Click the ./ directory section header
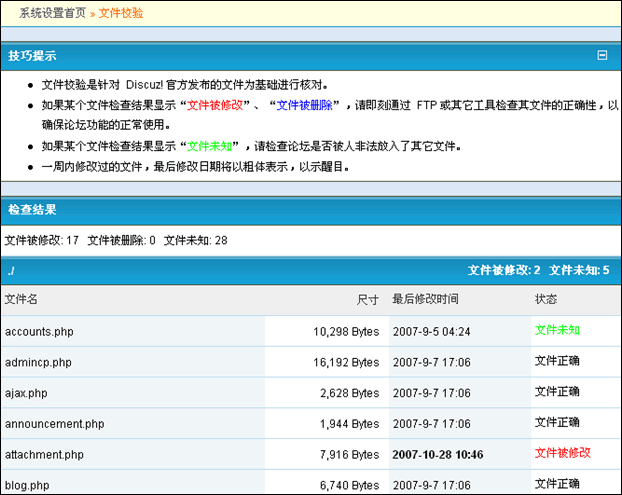This screenshot has width=622, height=495. point(10,270)
